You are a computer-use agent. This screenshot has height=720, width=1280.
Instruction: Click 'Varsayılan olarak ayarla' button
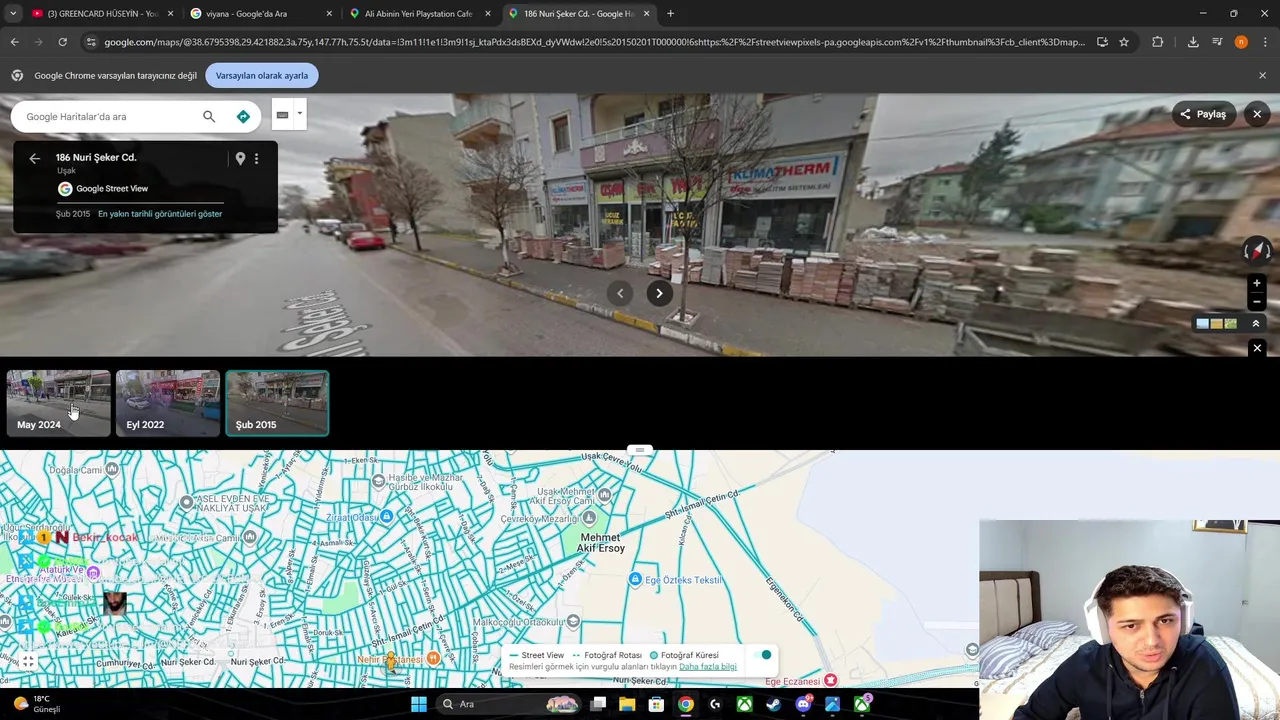262,75
